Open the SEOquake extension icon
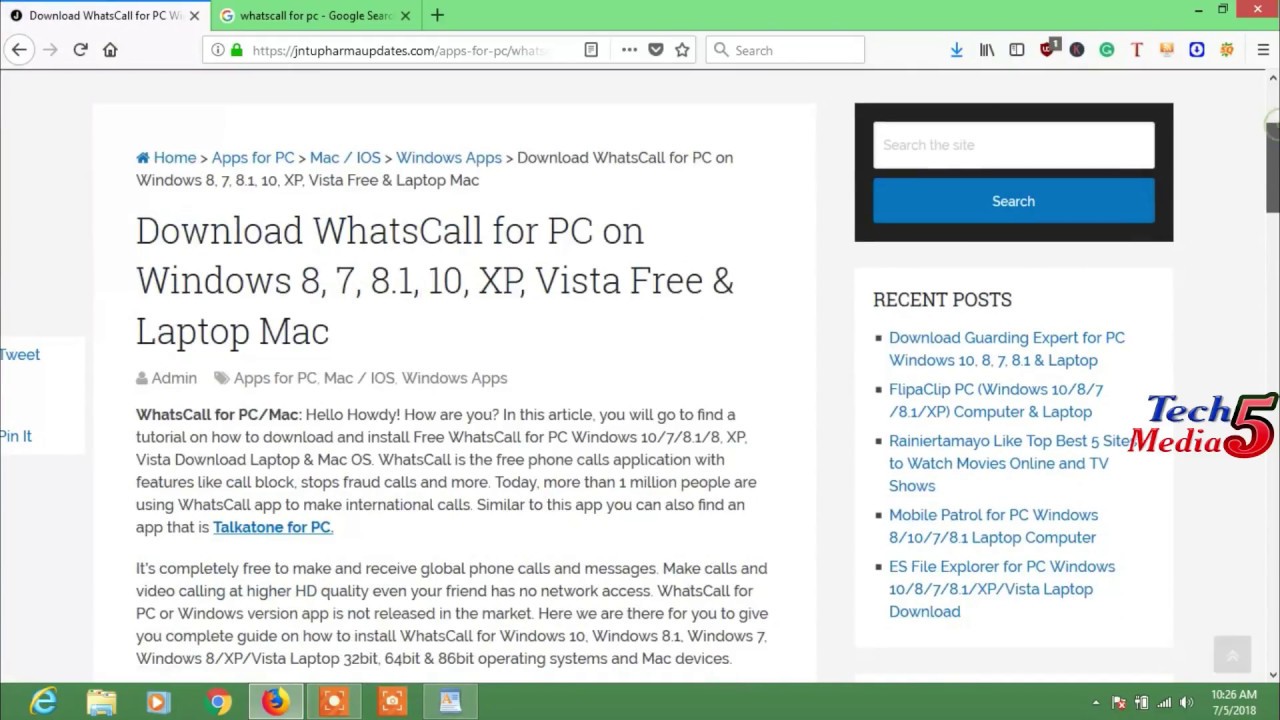 tap(1227, 50)
